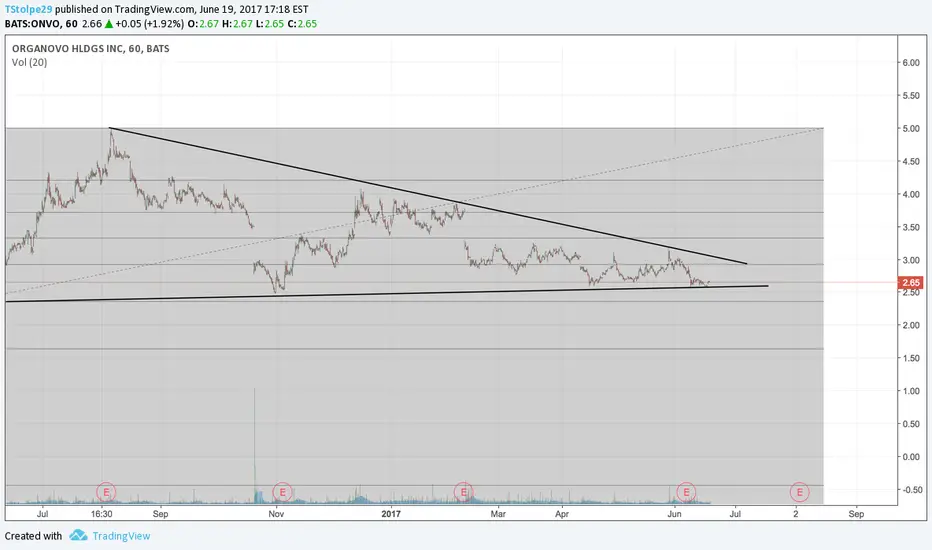Viewport: 932px width, 550px height.
Task: Click the 2017 time axis label
Action: (x=391, y=514)
